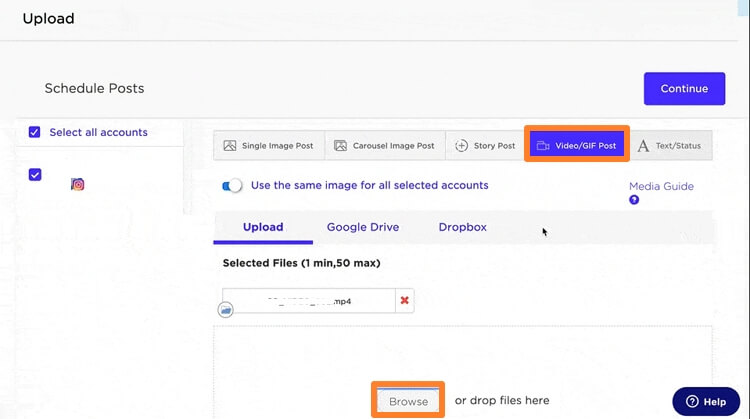Open the Help chat widget
The height and width of the screenshot is (419, 750).
point(706,401)
